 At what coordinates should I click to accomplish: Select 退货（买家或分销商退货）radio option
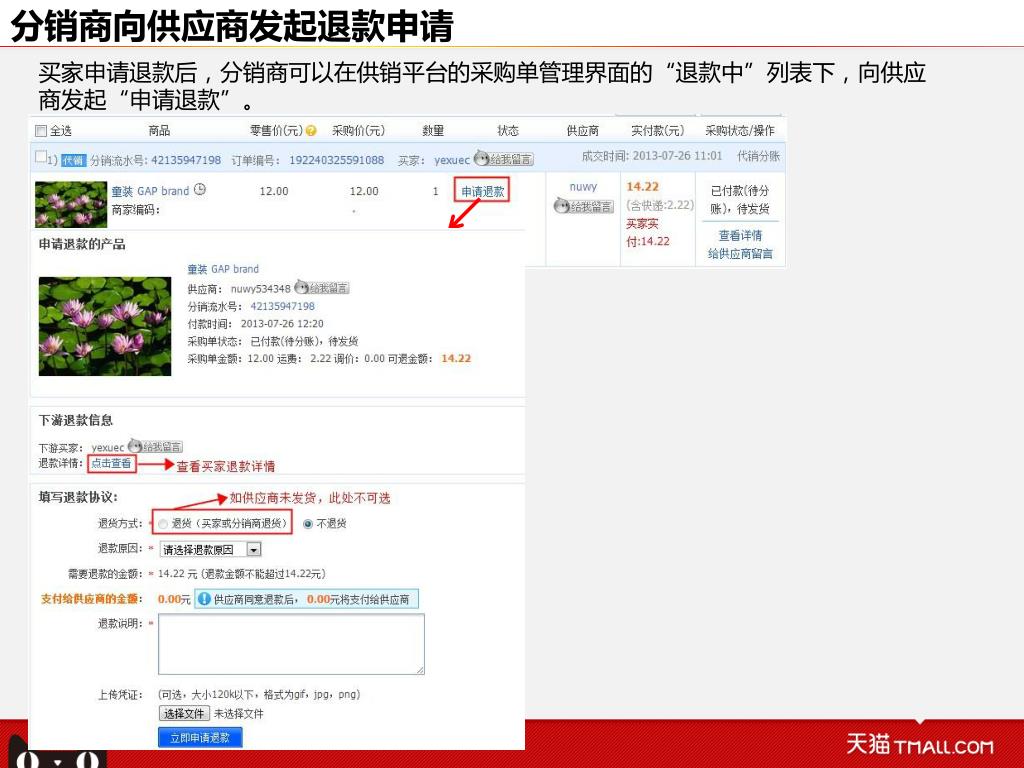point(163,524)
